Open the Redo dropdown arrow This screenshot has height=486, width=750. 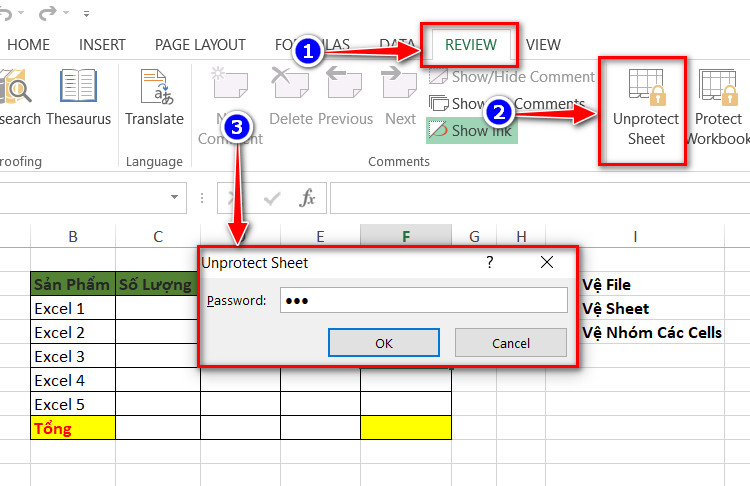point(66,13)
